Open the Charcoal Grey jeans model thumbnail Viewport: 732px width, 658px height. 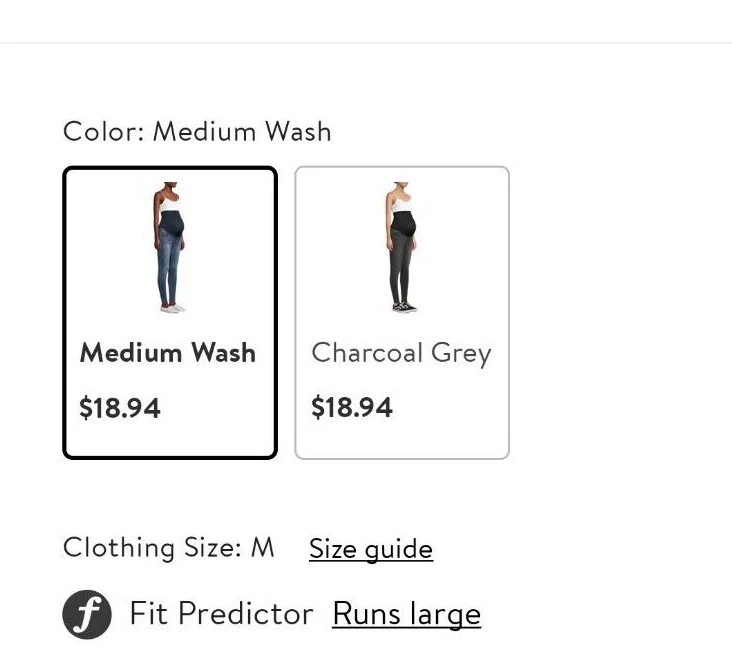pyautogui.click(x=402, y=247)
